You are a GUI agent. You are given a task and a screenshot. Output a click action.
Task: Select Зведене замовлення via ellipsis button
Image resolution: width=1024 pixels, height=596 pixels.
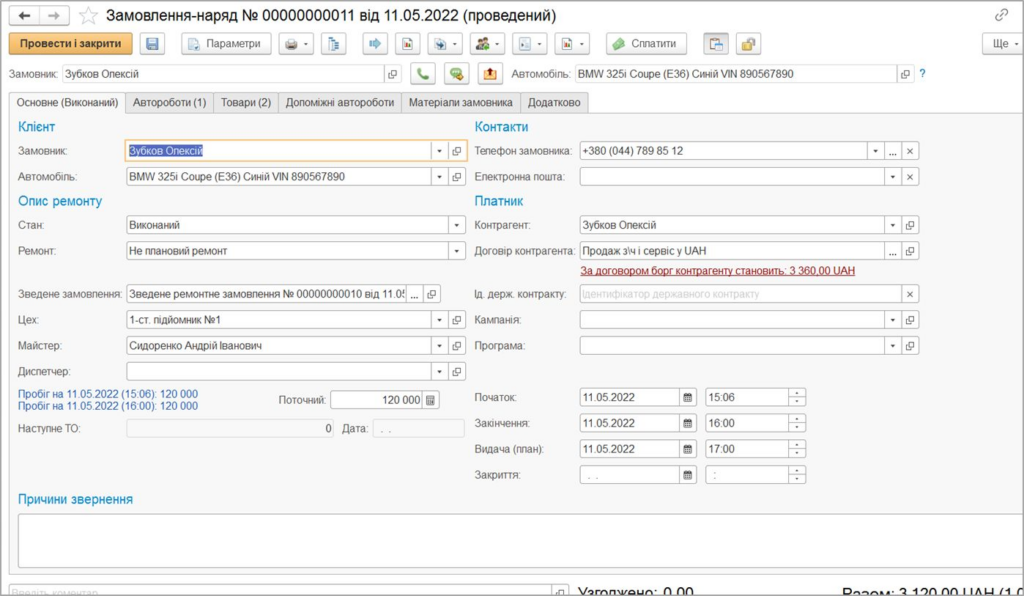(x=414, y=294)
